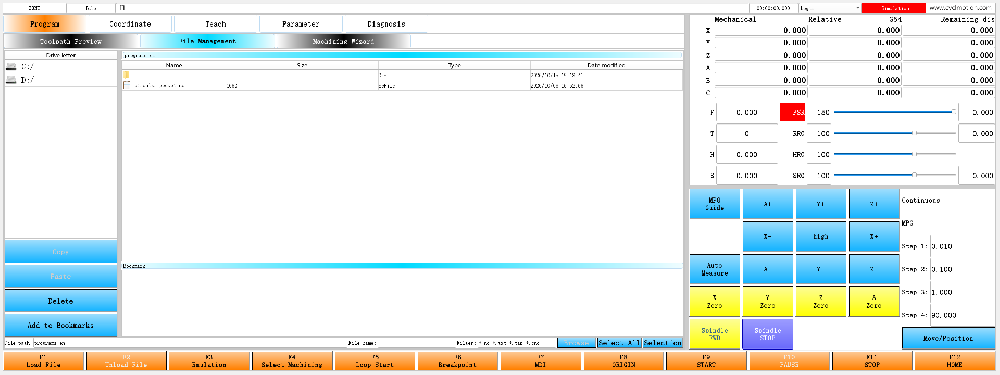Switch to the Coordinate tab
This screenshot has height=375, width=1000.
(130, 24)
